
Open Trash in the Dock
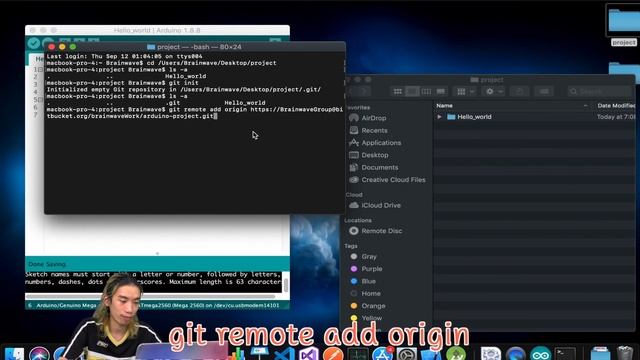[x=625, y=353]
